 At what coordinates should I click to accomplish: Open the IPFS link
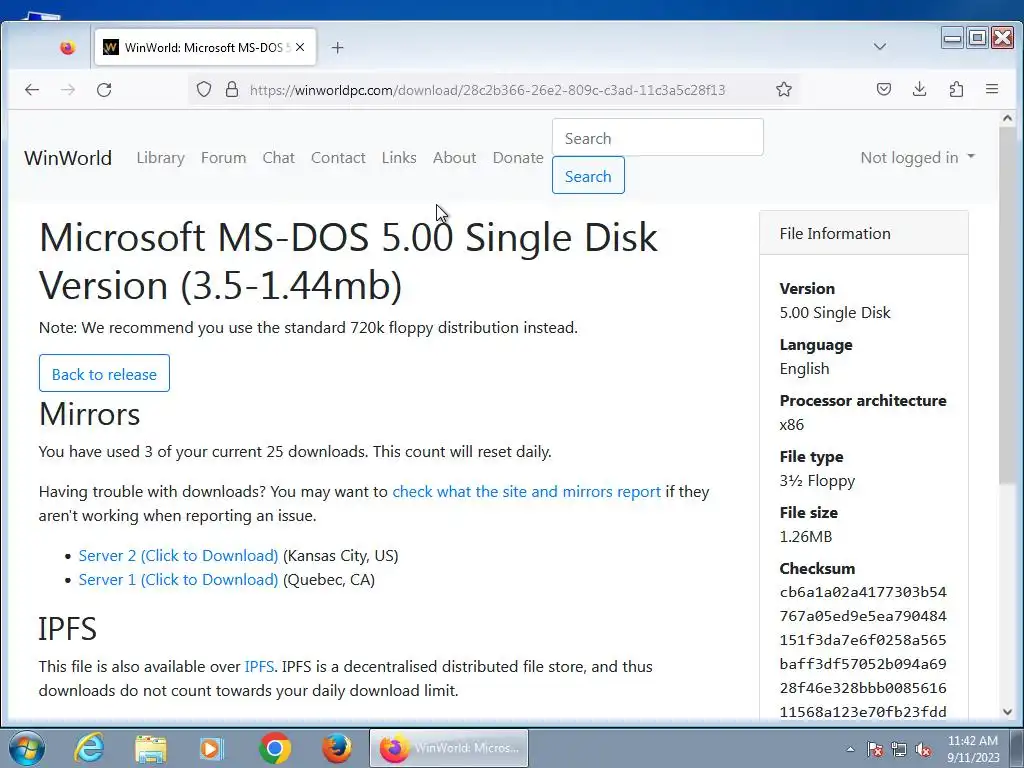point(259,666)
